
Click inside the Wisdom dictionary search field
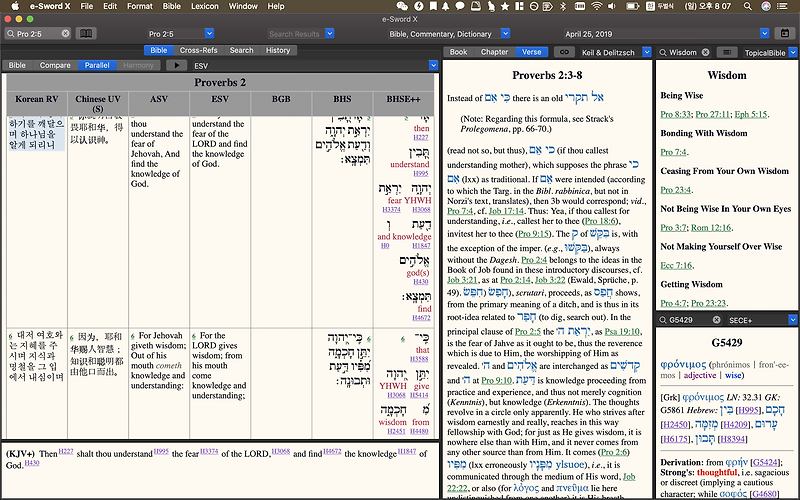[x=684, y=52]
